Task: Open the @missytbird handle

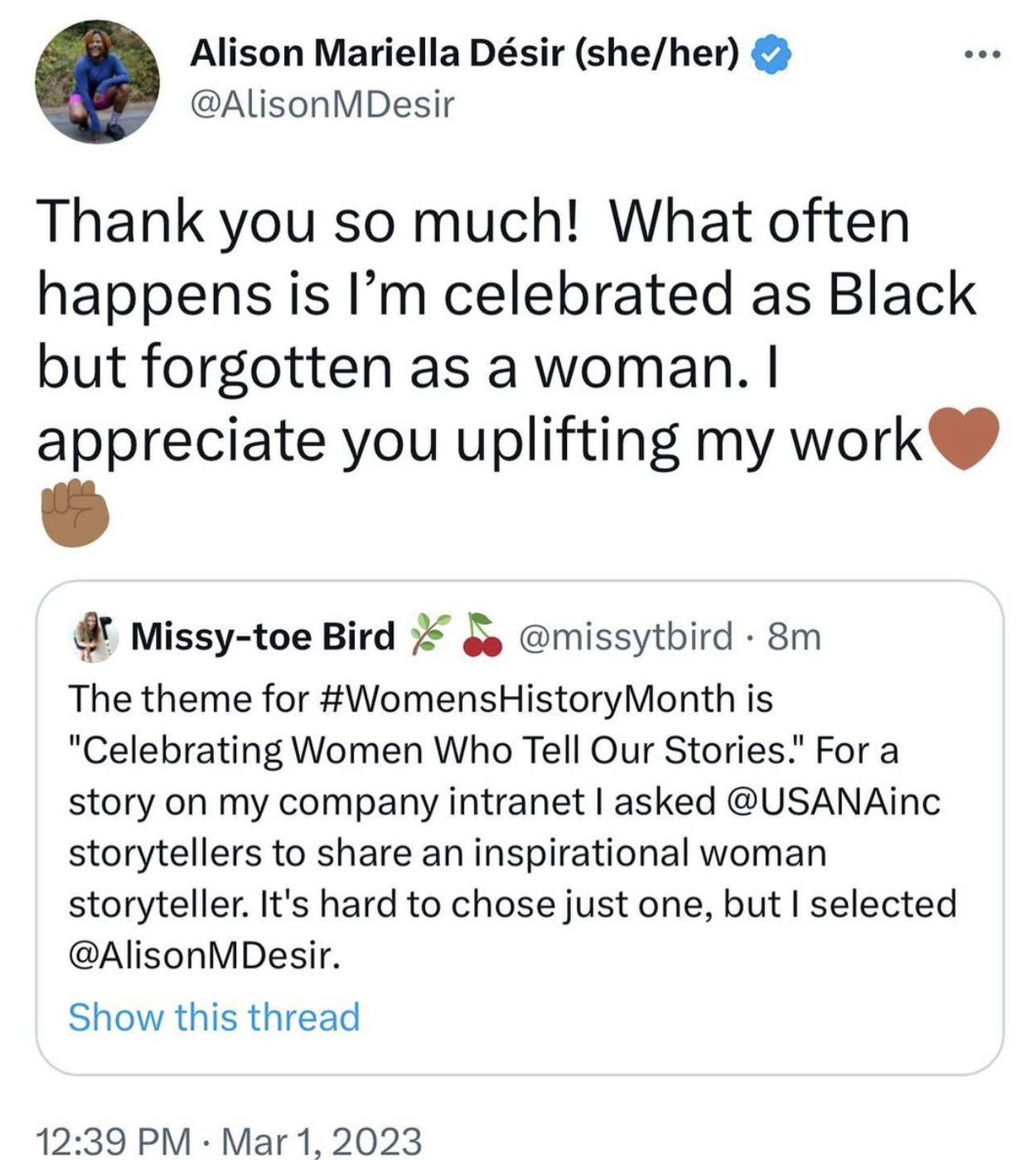Action: [626, 636]
